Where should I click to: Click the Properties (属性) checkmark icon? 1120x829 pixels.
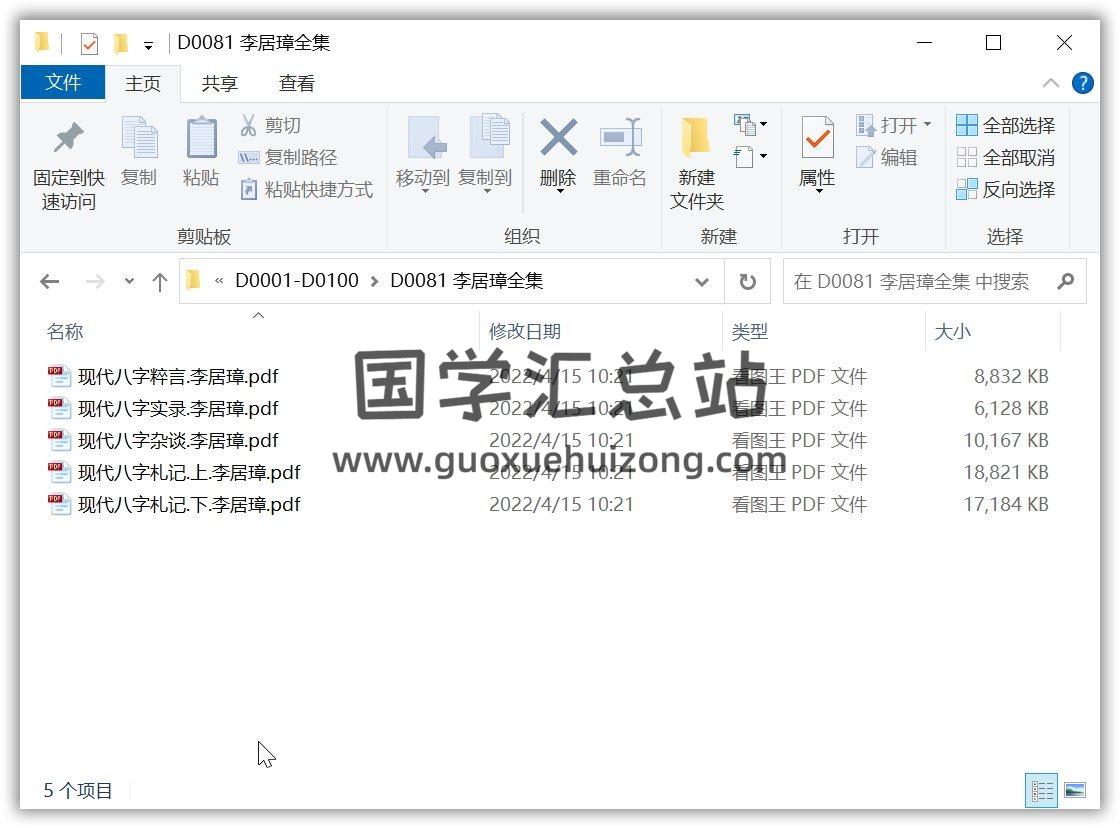(817, 137)
